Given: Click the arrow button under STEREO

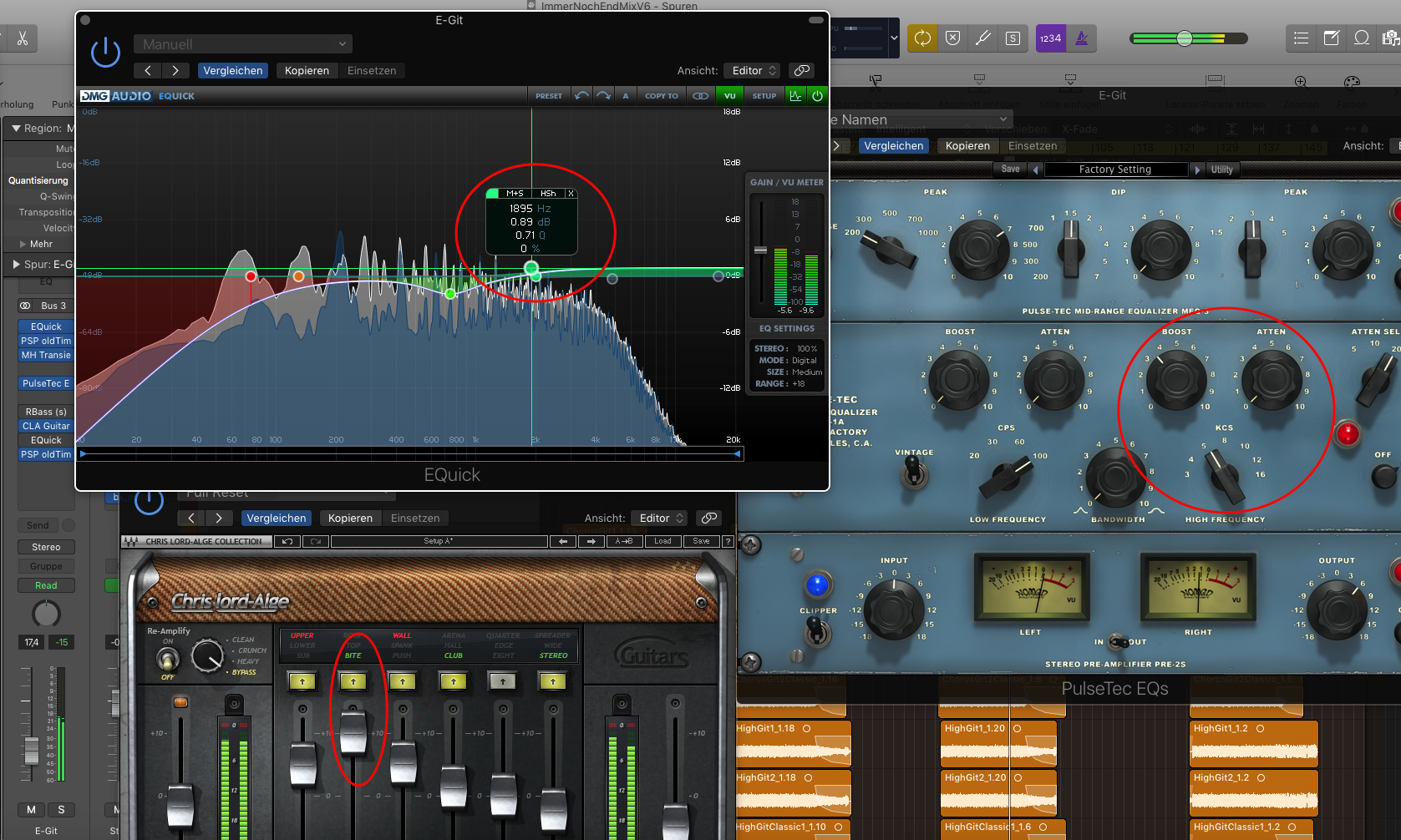Looking at the screenshot, I should point(553,681).
